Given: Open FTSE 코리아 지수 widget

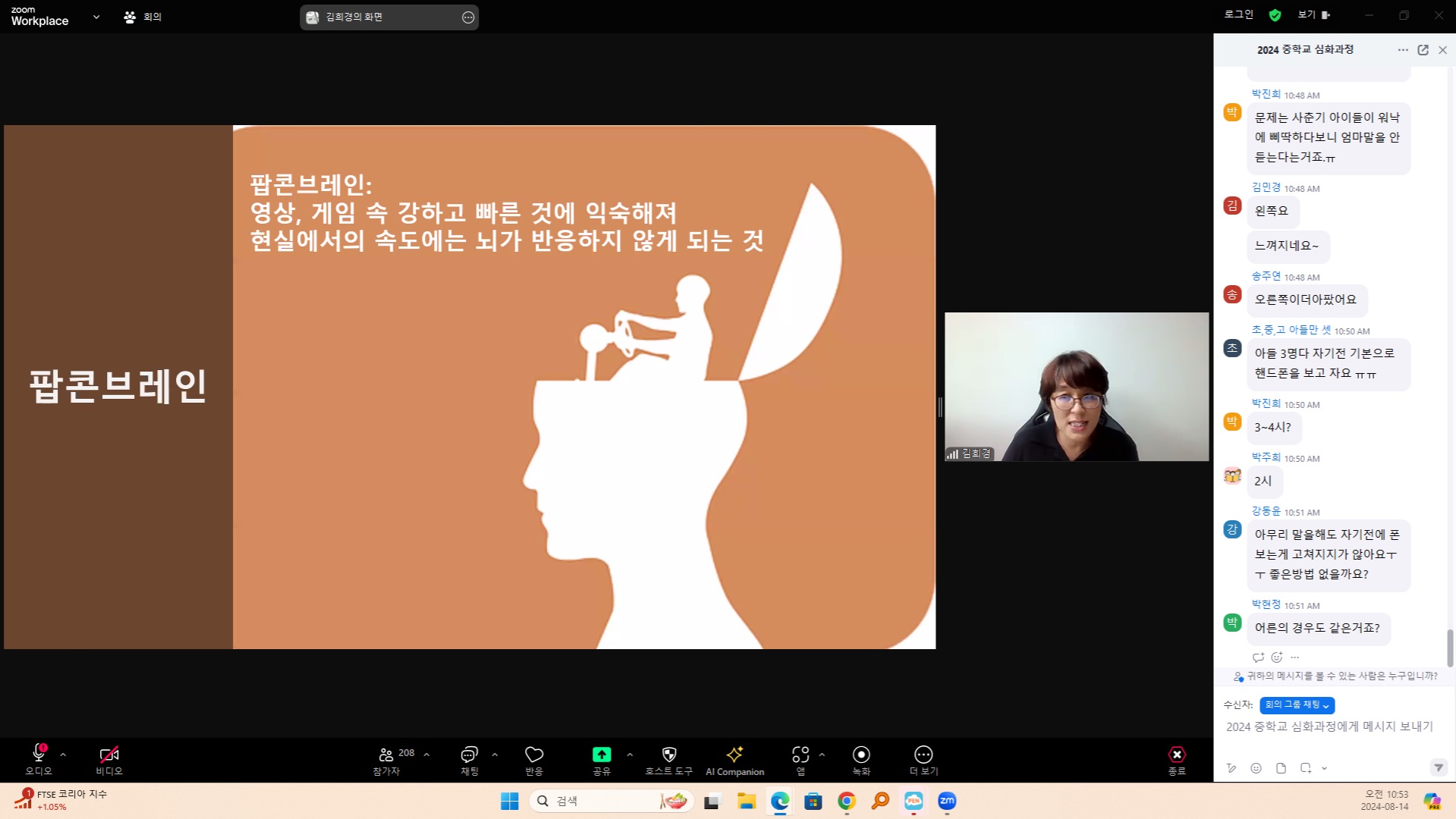Looking at the screenshot, I should [61, 800].
